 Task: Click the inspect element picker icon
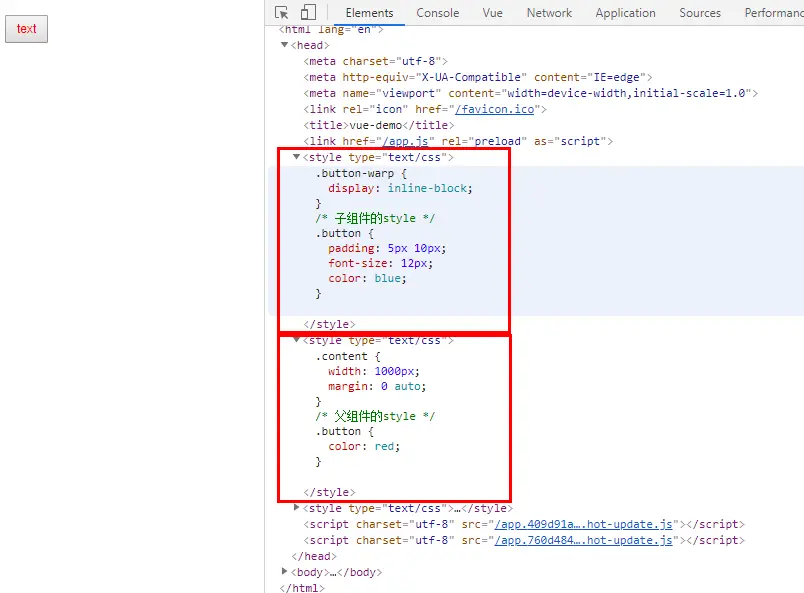pyautogui.click(x=282, y=12)
